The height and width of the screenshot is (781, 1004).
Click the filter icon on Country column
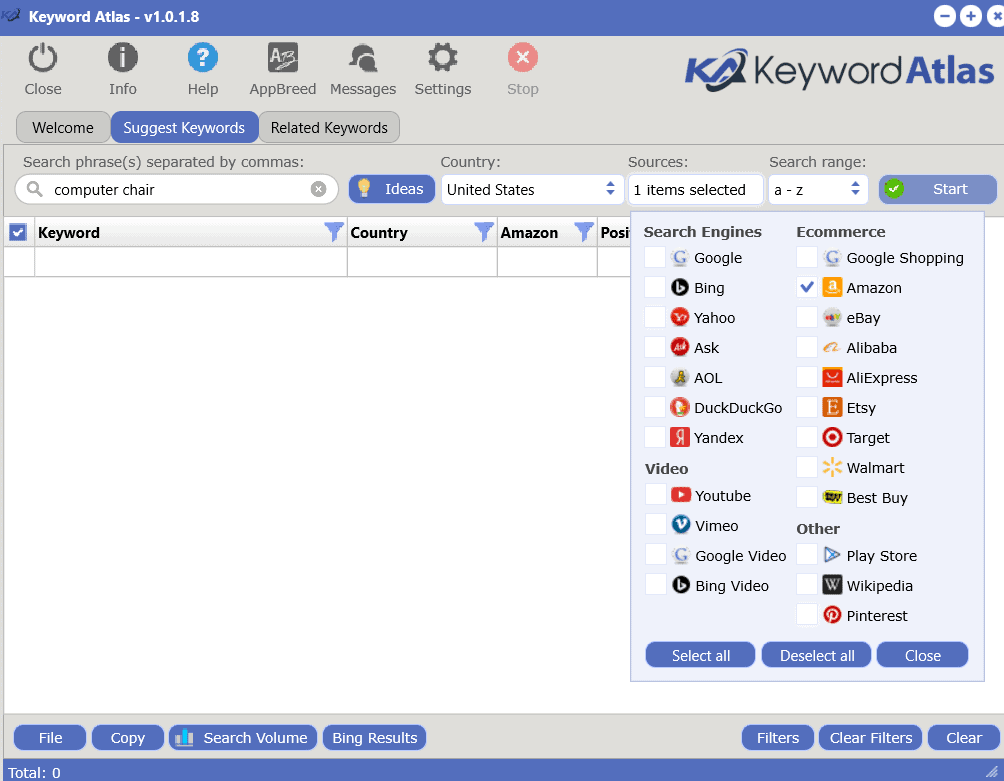click(x=484, y=232)
